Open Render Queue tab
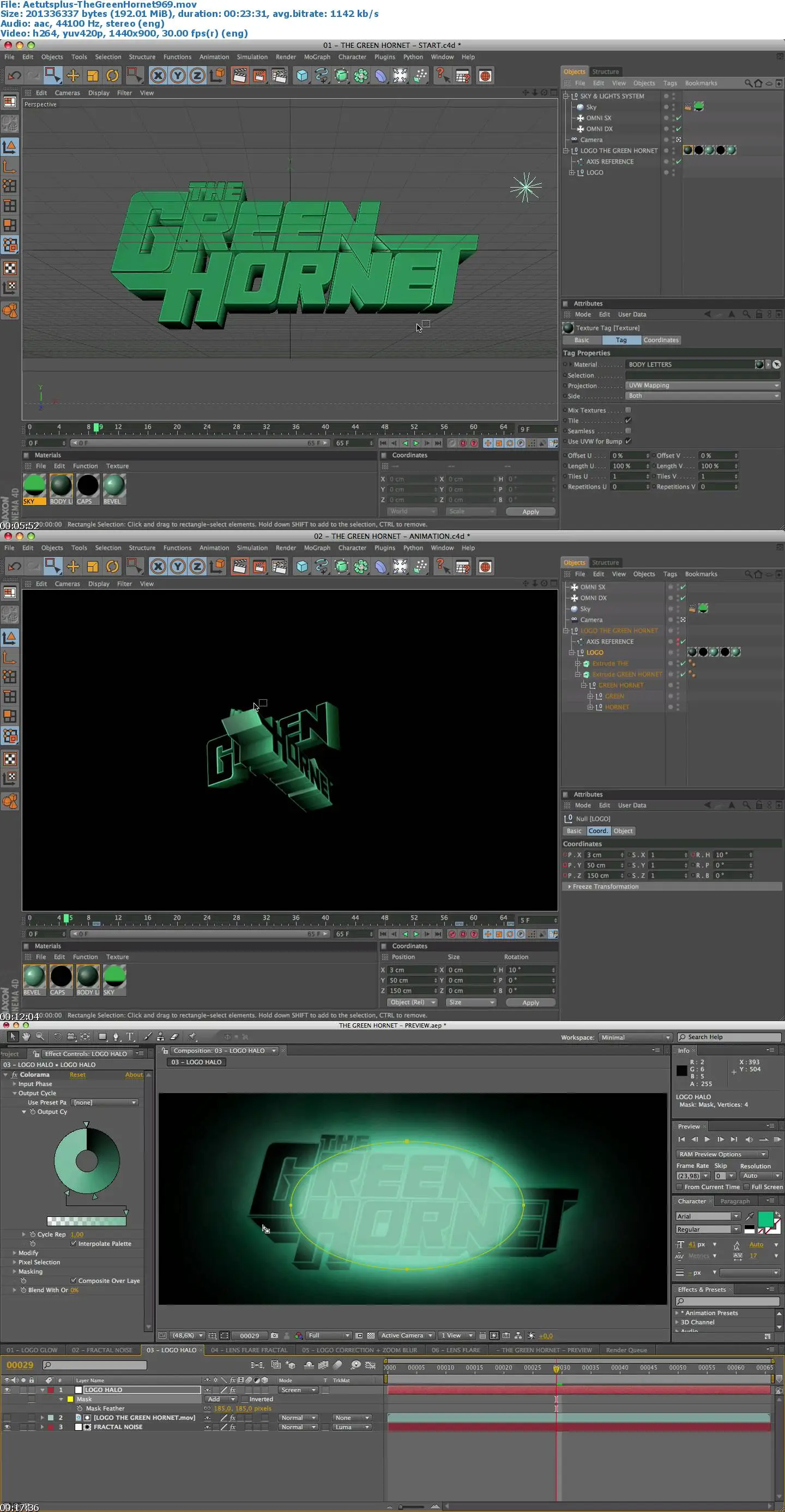This screenshot has width=785, height=1512. click(x=626, y=1350)
